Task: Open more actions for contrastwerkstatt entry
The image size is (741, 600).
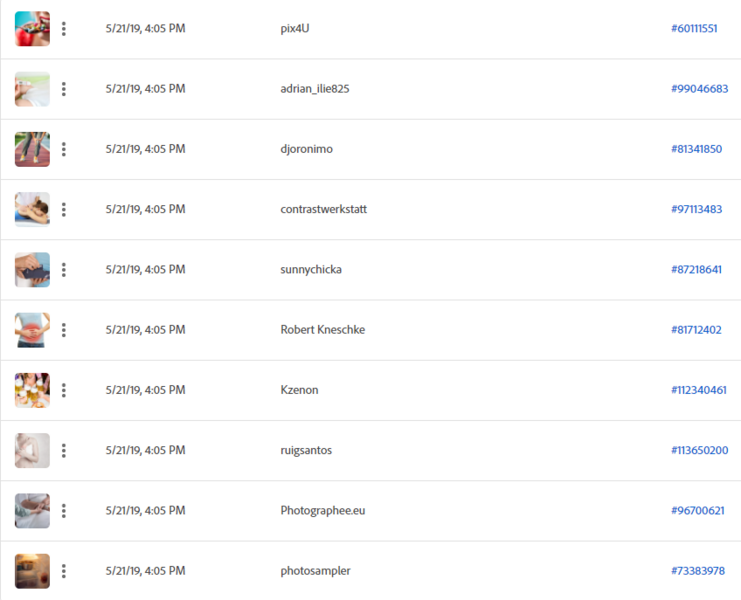Action: [64, 209]
